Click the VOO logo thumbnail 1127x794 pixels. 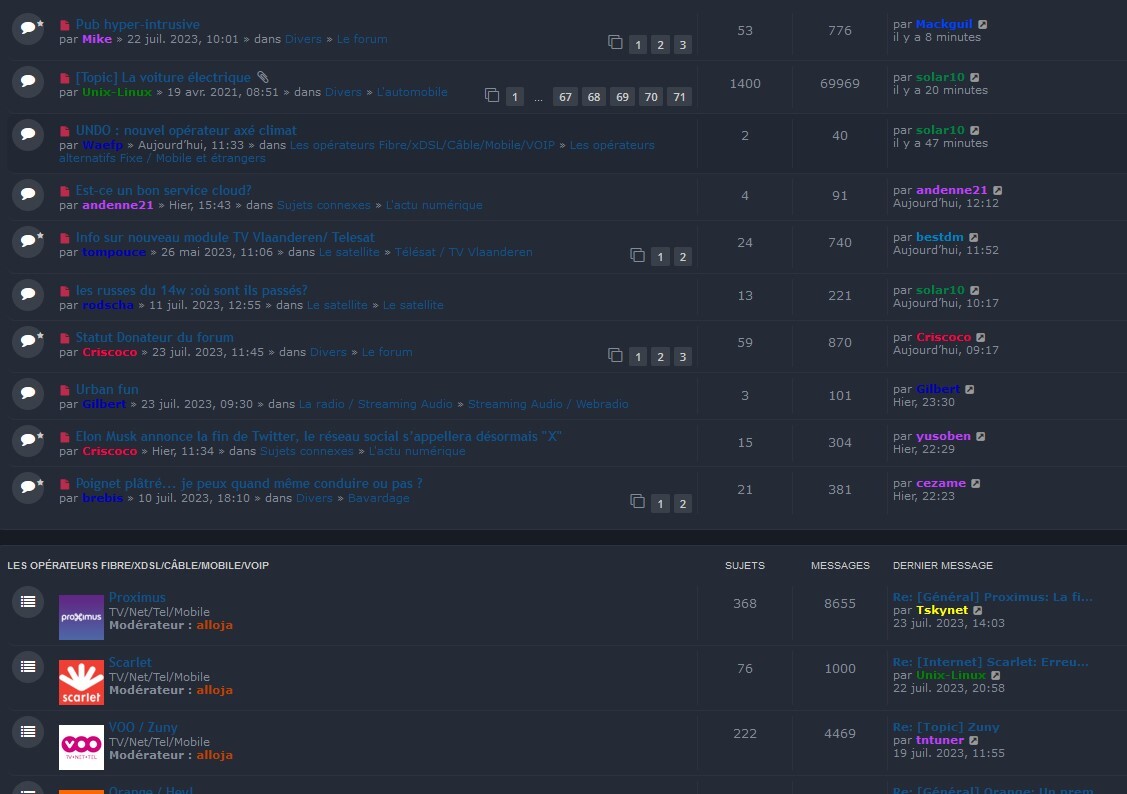[81, 747]
